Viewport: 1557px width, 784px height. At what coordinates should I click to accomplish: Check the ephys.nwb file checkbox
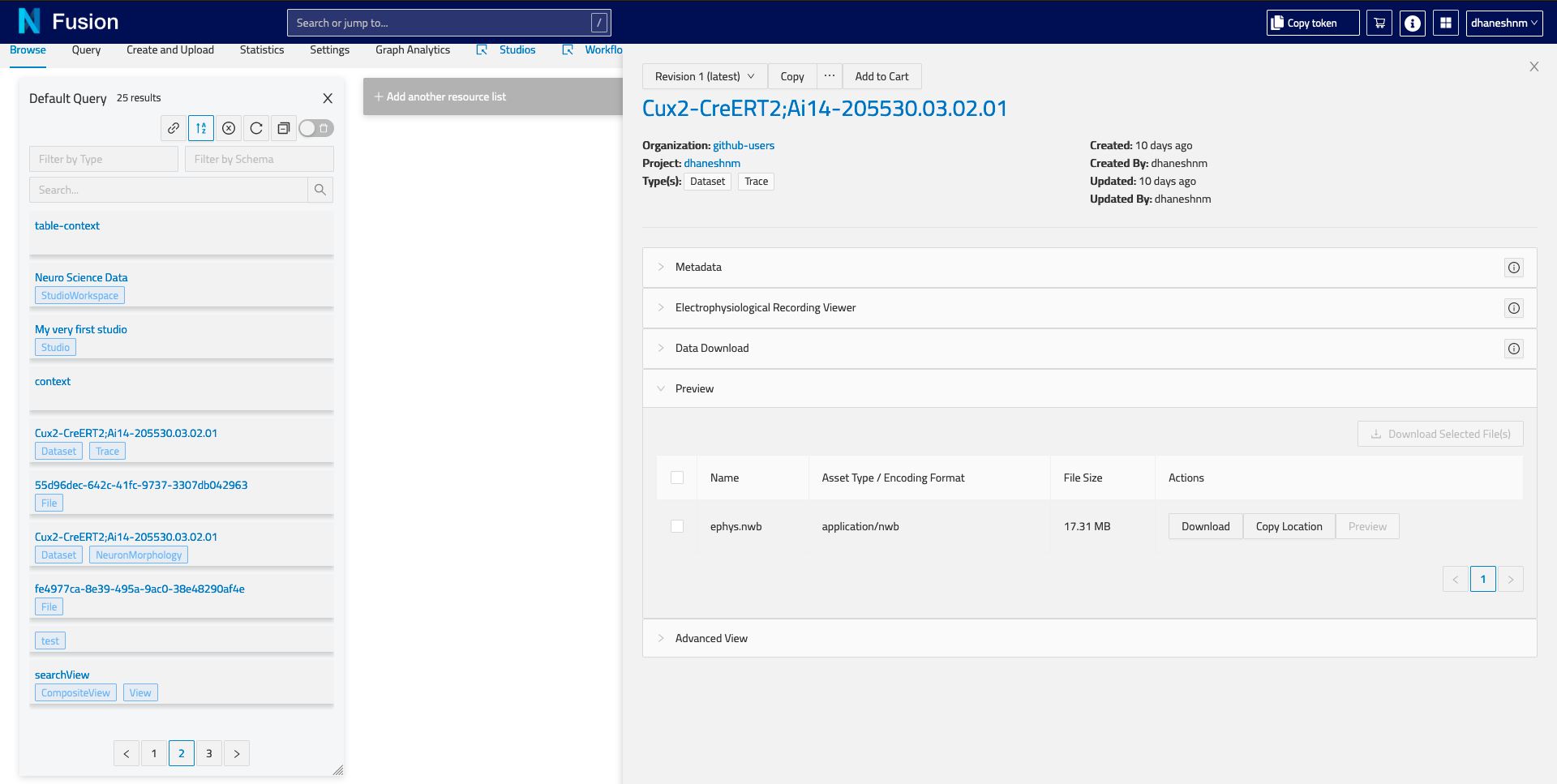pyautogui.click(x=677, y=526)
